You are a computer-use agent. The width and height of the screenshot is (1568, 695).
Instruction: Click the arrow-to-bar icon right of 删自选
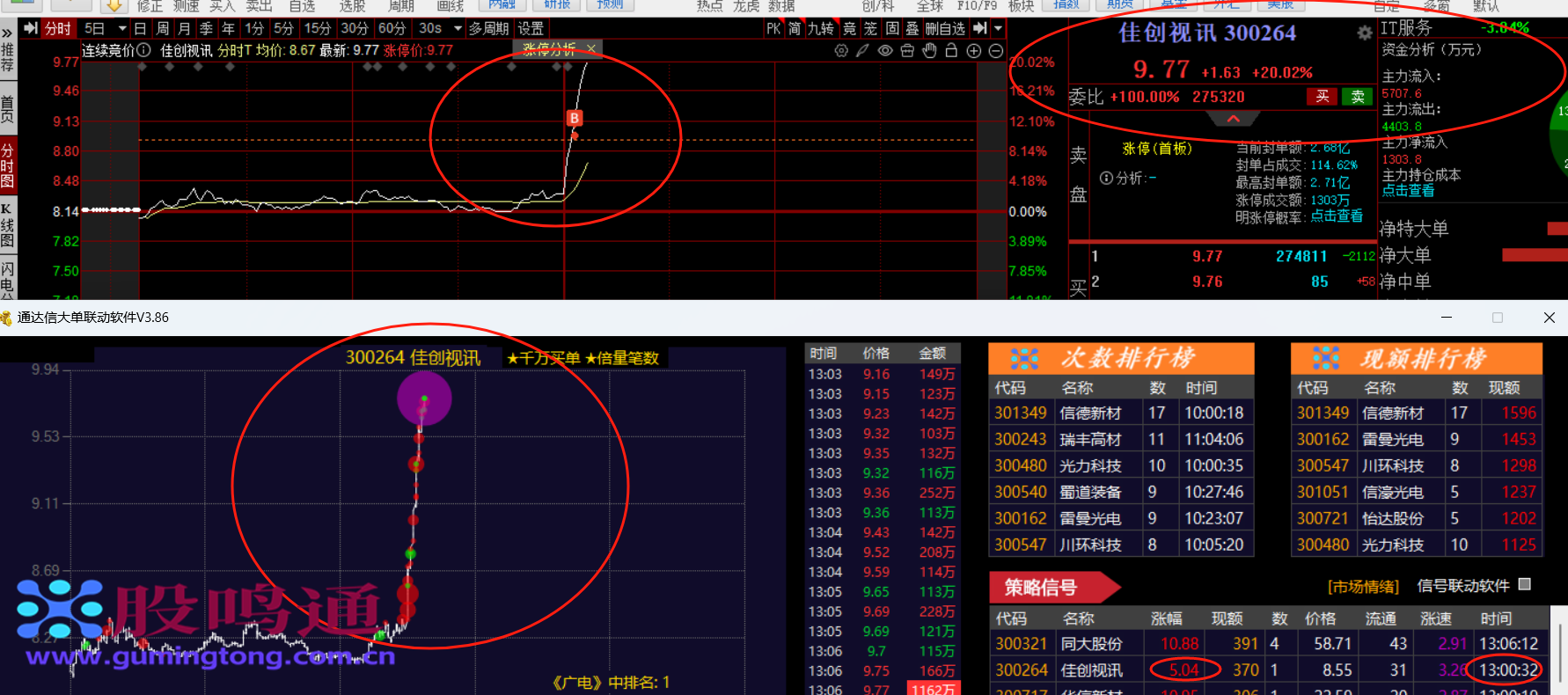click(x=980, y=28)
